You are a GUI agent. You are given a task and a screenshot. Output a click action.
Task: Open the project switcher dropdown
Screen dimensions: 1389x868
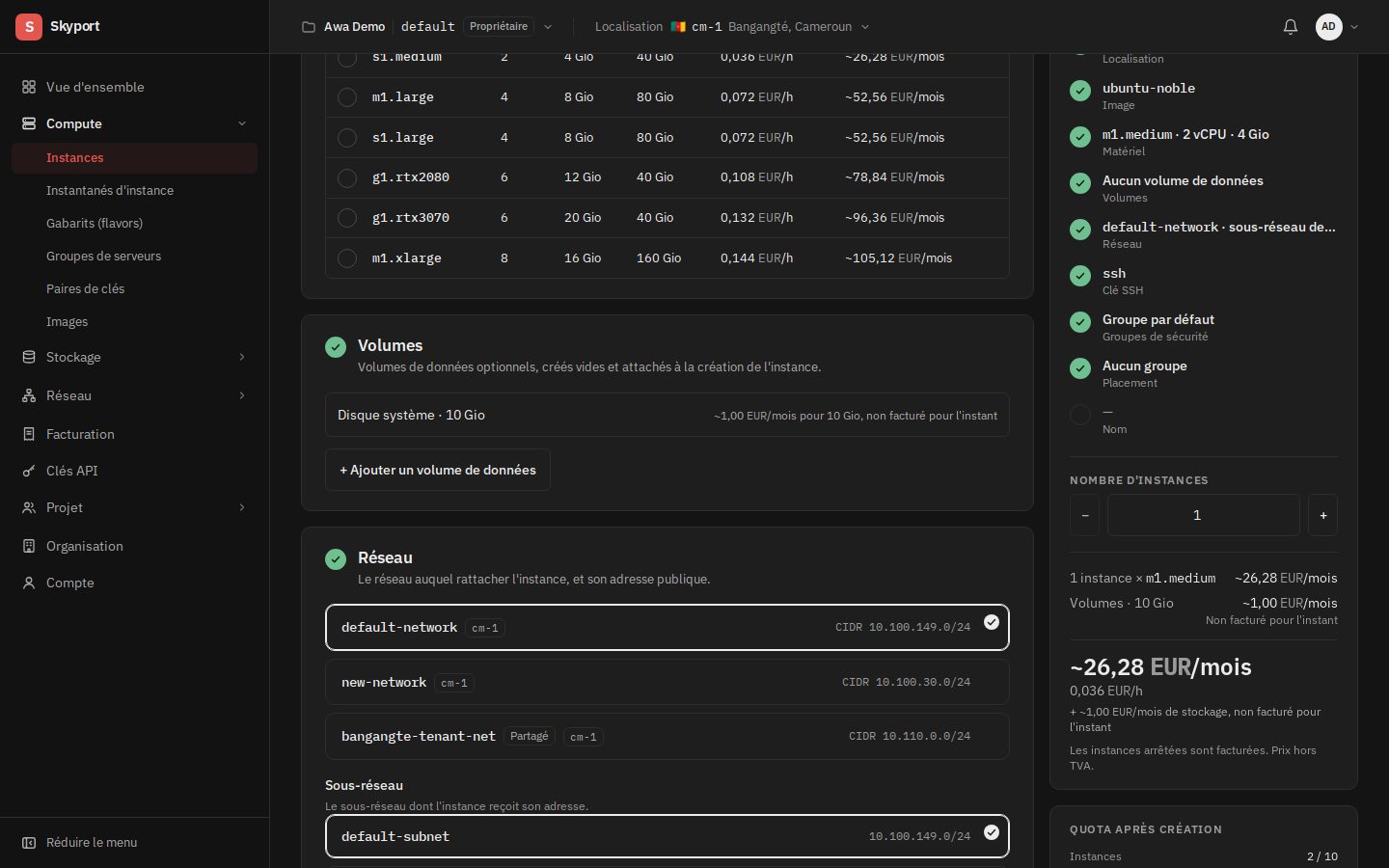point(548,27)
